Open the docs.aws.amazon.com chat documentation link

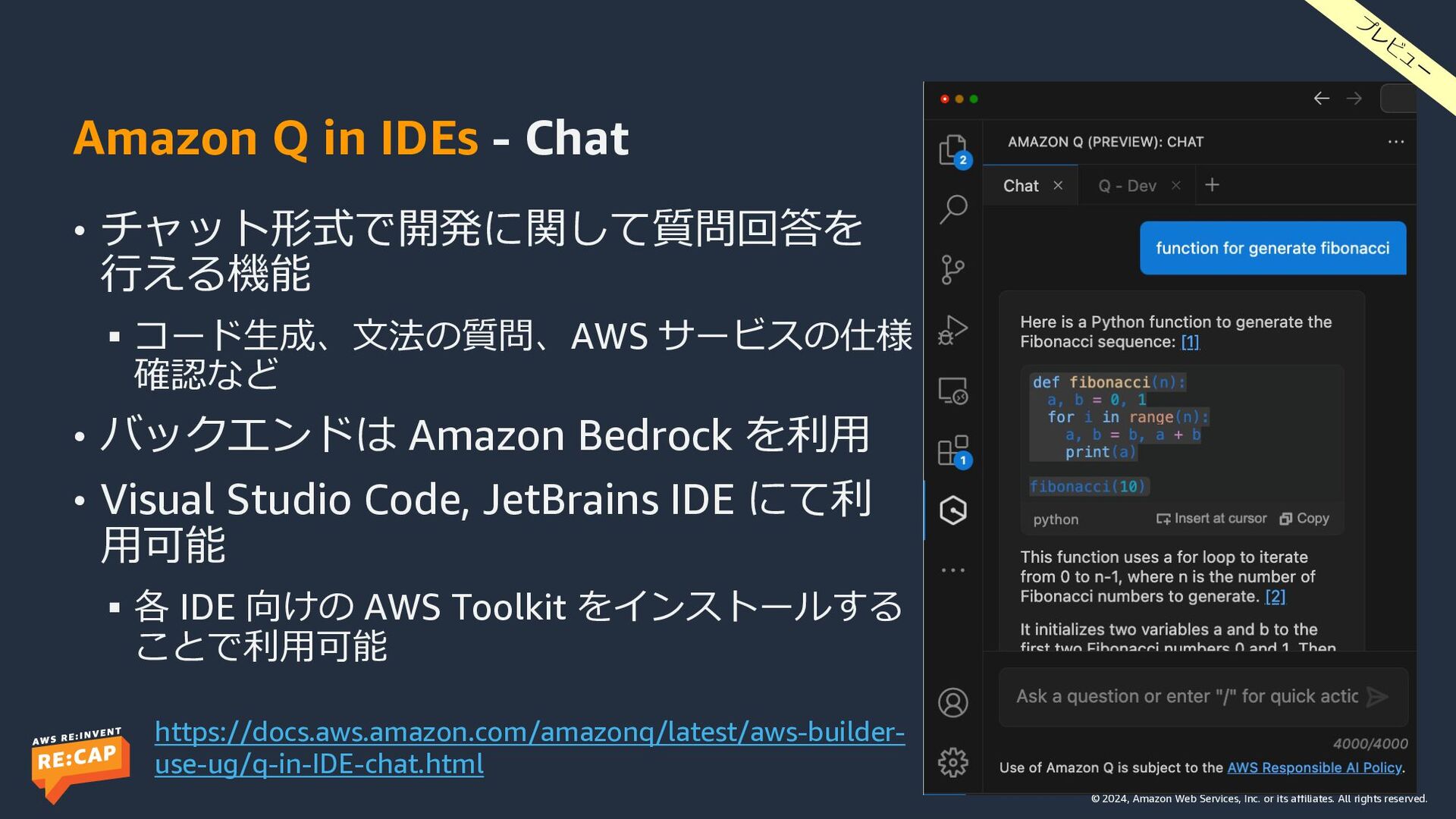coord(529,748)
